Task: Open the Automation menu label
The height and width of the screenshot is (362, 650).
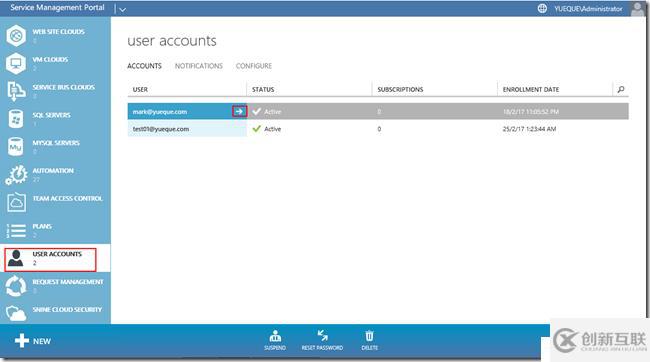Action: coord(53,170)
